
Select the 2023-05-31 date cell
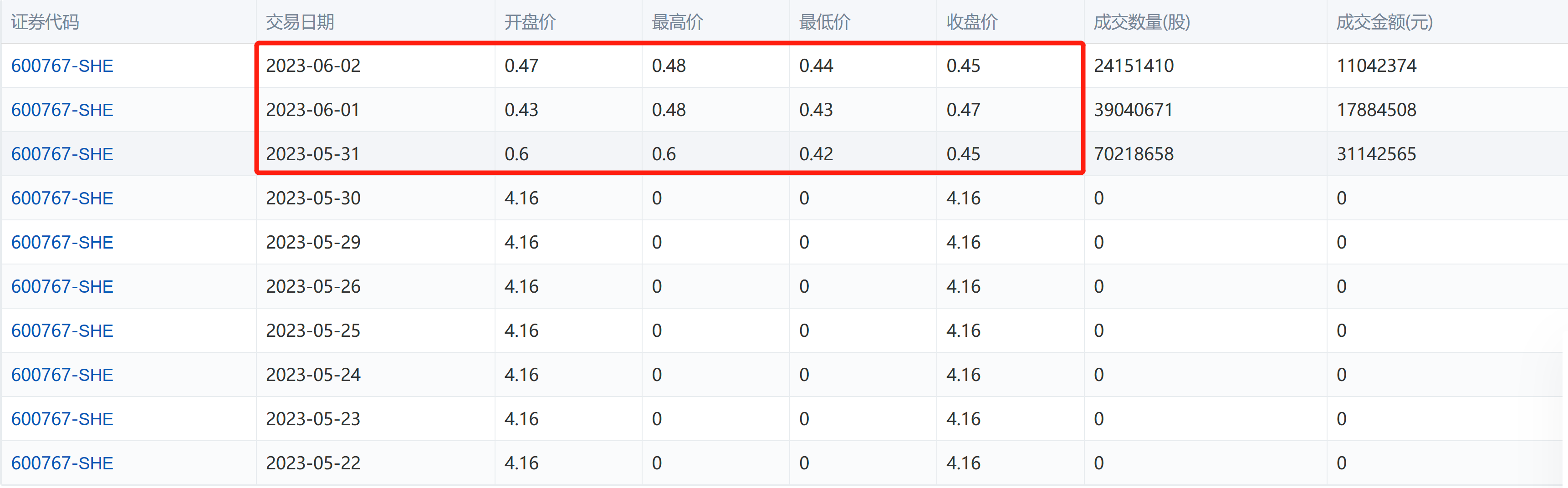(313, 154)
